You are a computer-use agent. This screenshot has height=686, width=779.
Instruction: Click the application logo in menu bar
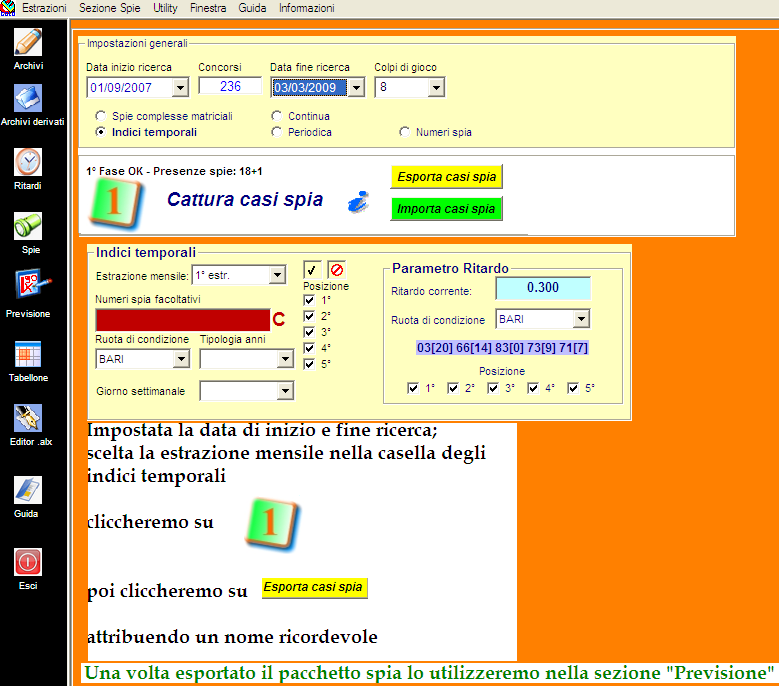click(8, 8)
